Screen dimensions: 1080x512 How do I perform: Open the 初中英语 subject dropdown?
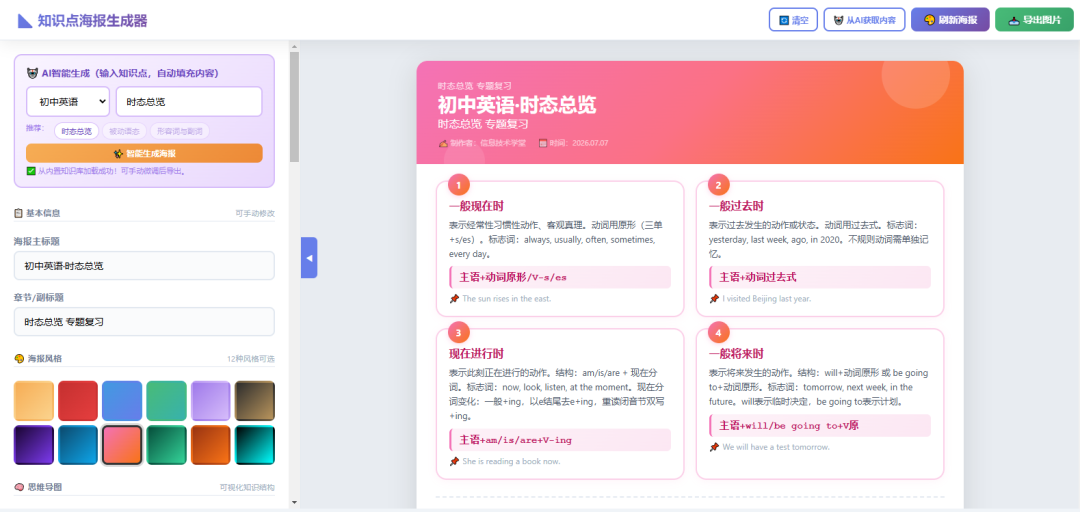(x=68, y=101)
